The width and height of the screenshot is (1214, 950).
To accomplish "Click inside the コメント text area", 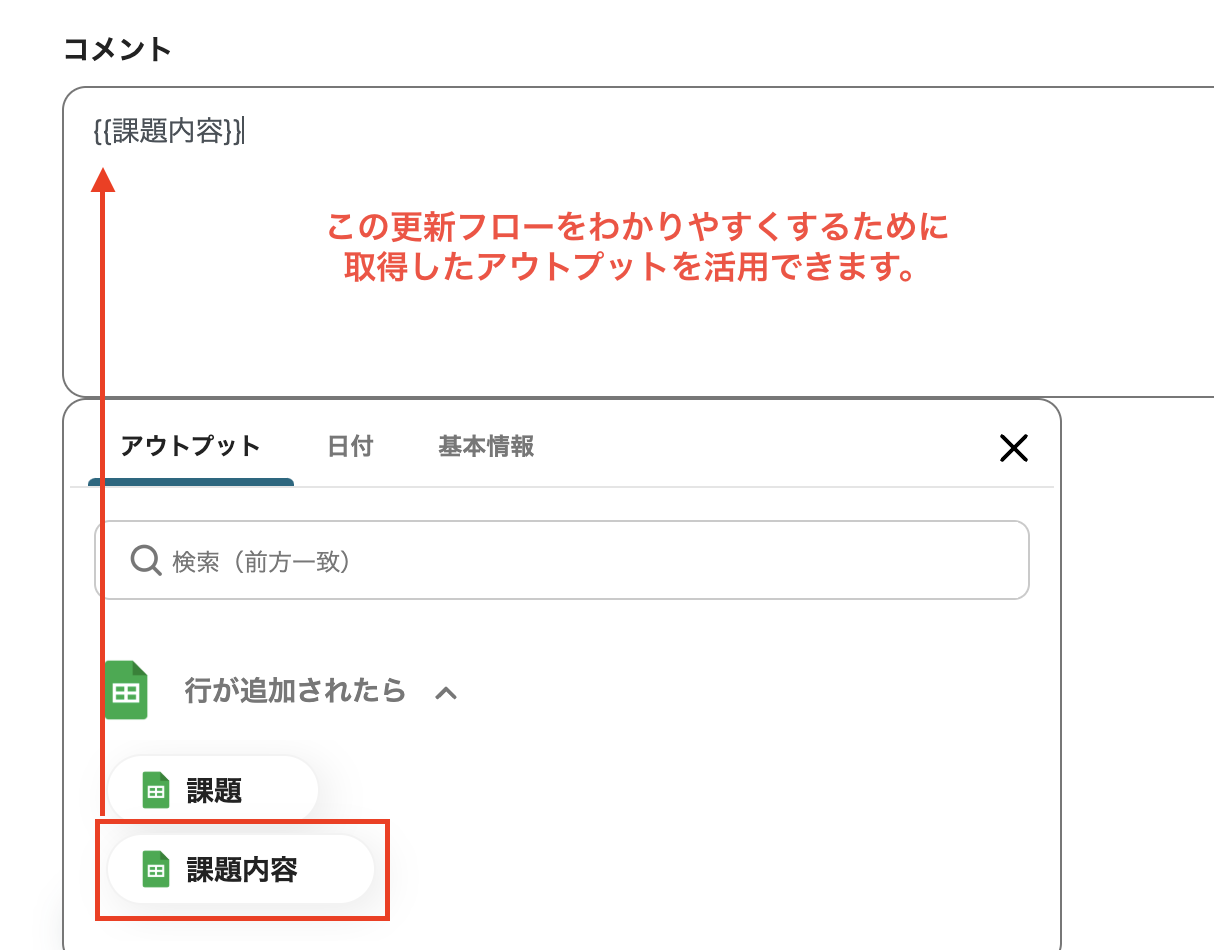I will coord(640,242).
